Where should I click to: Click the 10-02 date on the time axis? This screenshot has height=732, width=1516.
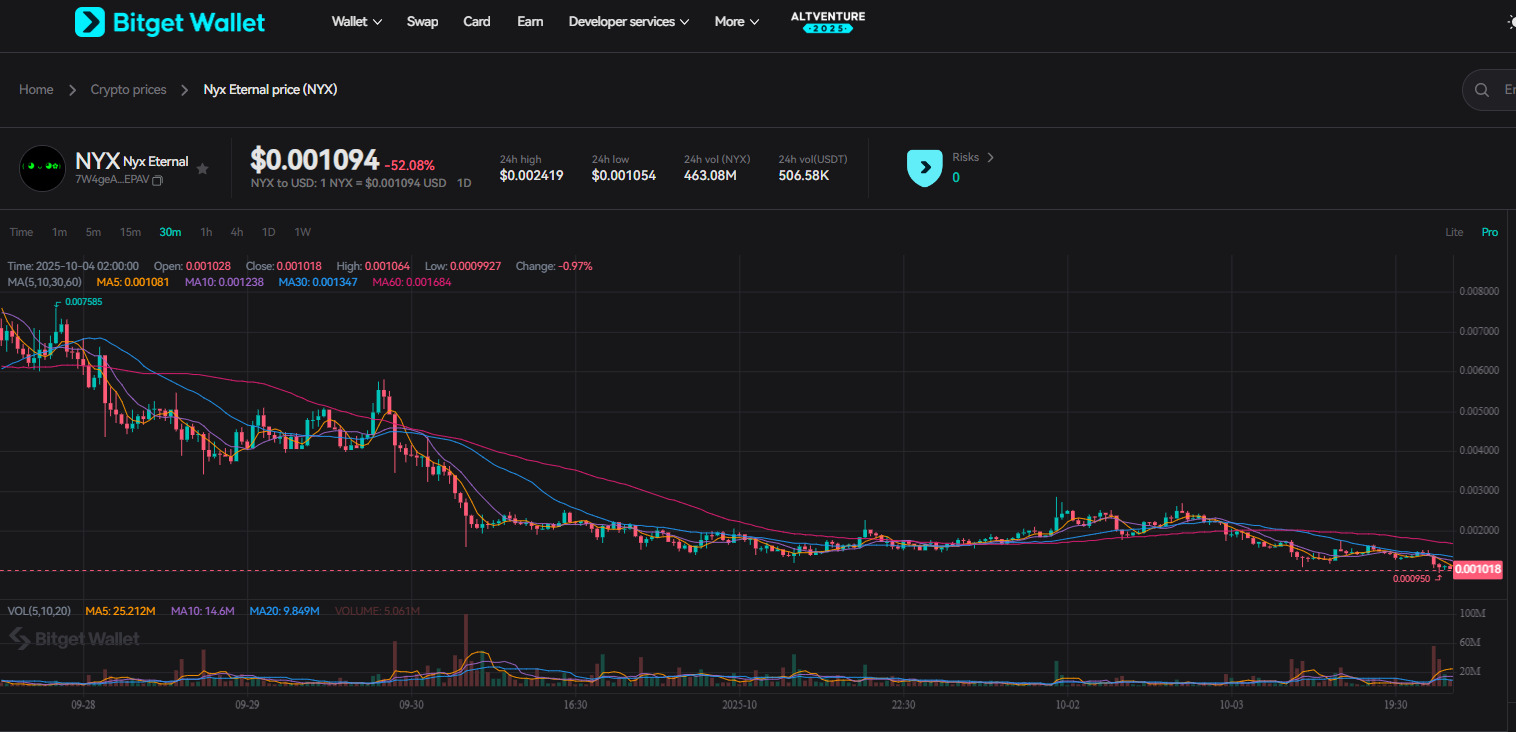point(1068,705)
